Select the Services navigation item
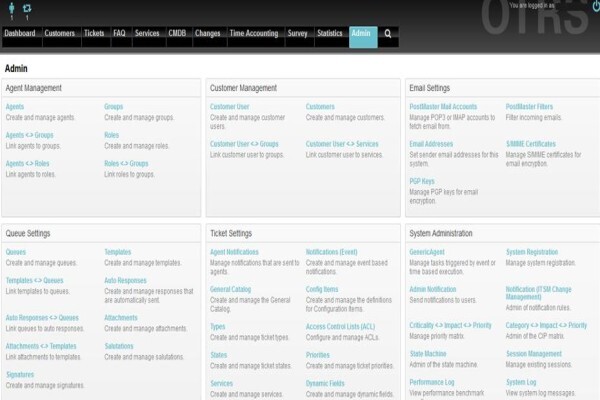Screen dimensions: 600x400 147,33
